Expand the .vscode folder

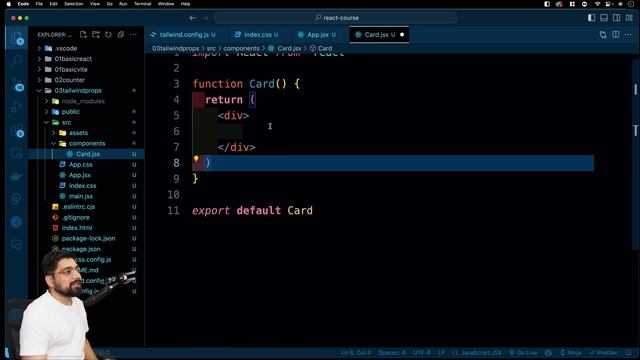(86, 48)
